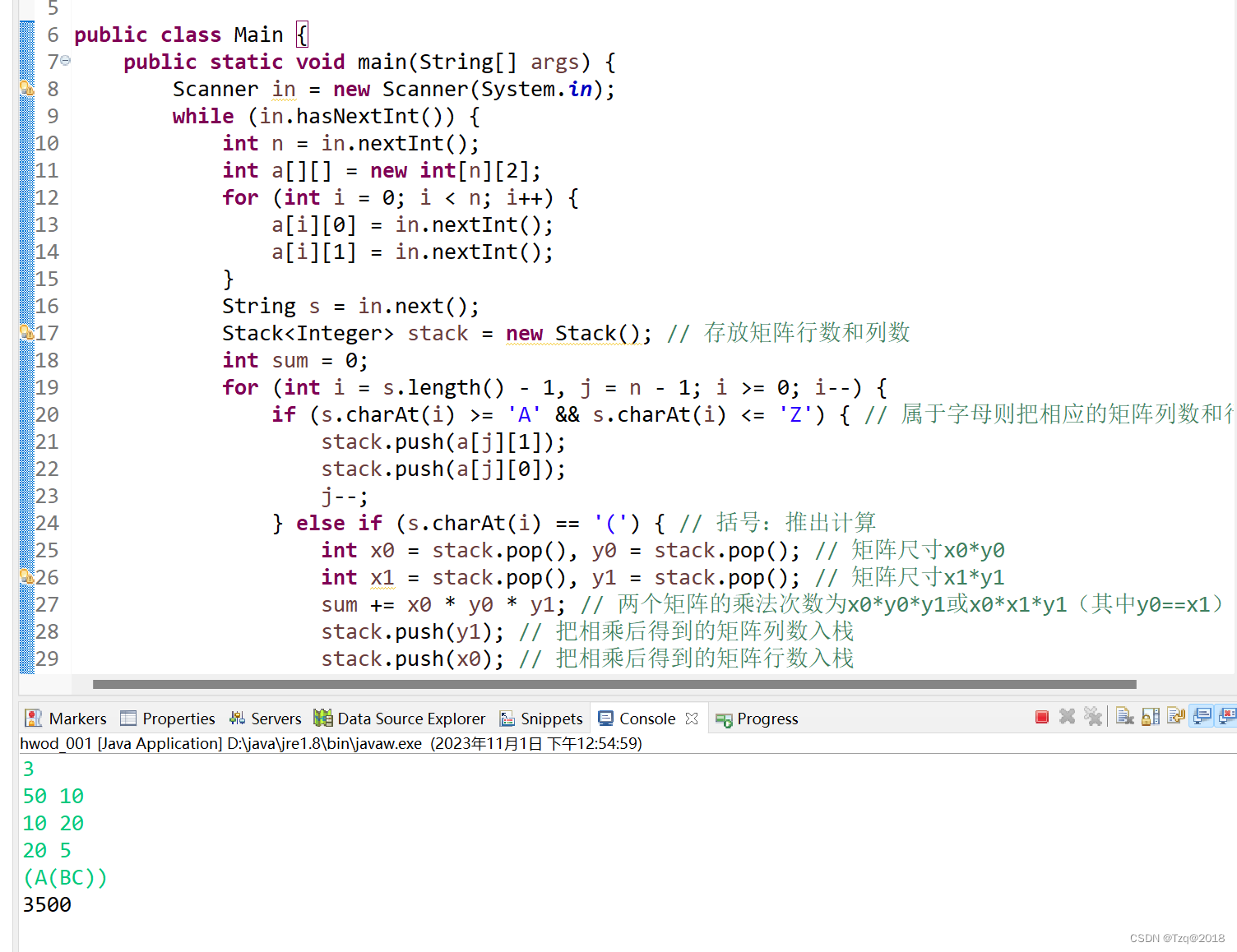Close the Console view tab

(692, 719)
